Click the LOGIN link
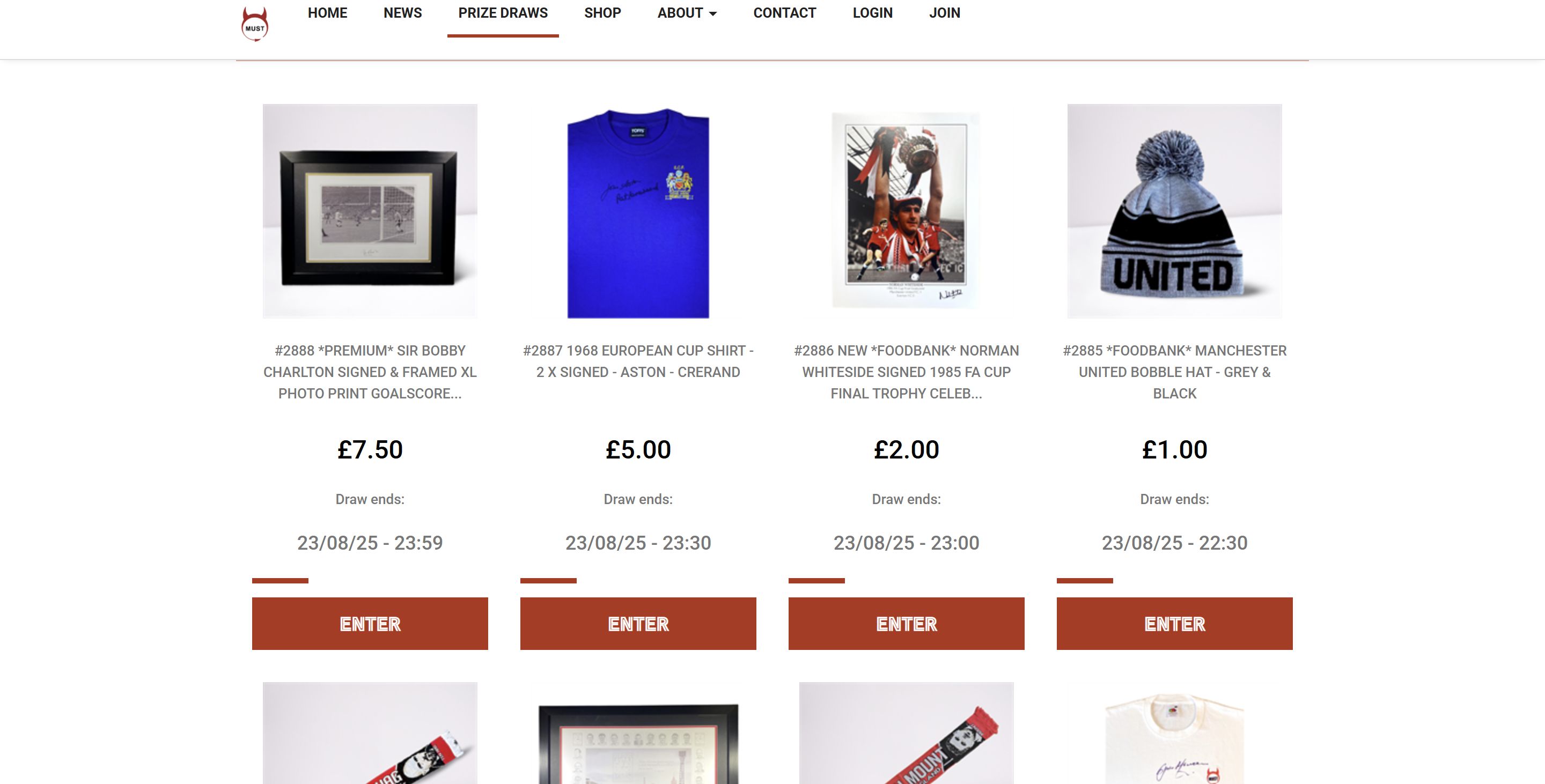The height and width of the screenshot is (784, 1545). pos(873,12)
